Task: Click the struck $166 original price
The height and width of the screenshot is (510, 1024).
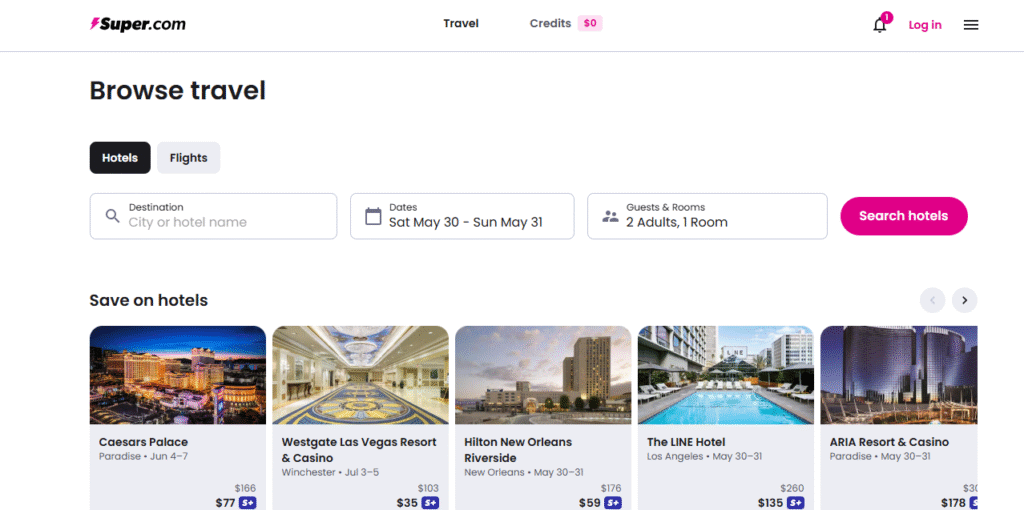Action: [x=246, y=488]
